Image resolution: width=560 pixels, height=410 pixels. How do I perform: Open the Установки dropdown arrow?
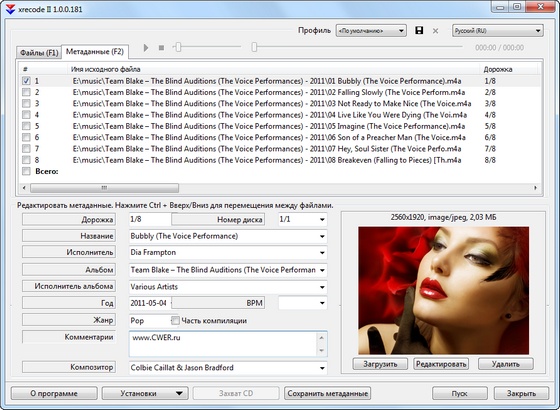click(179, 394)
